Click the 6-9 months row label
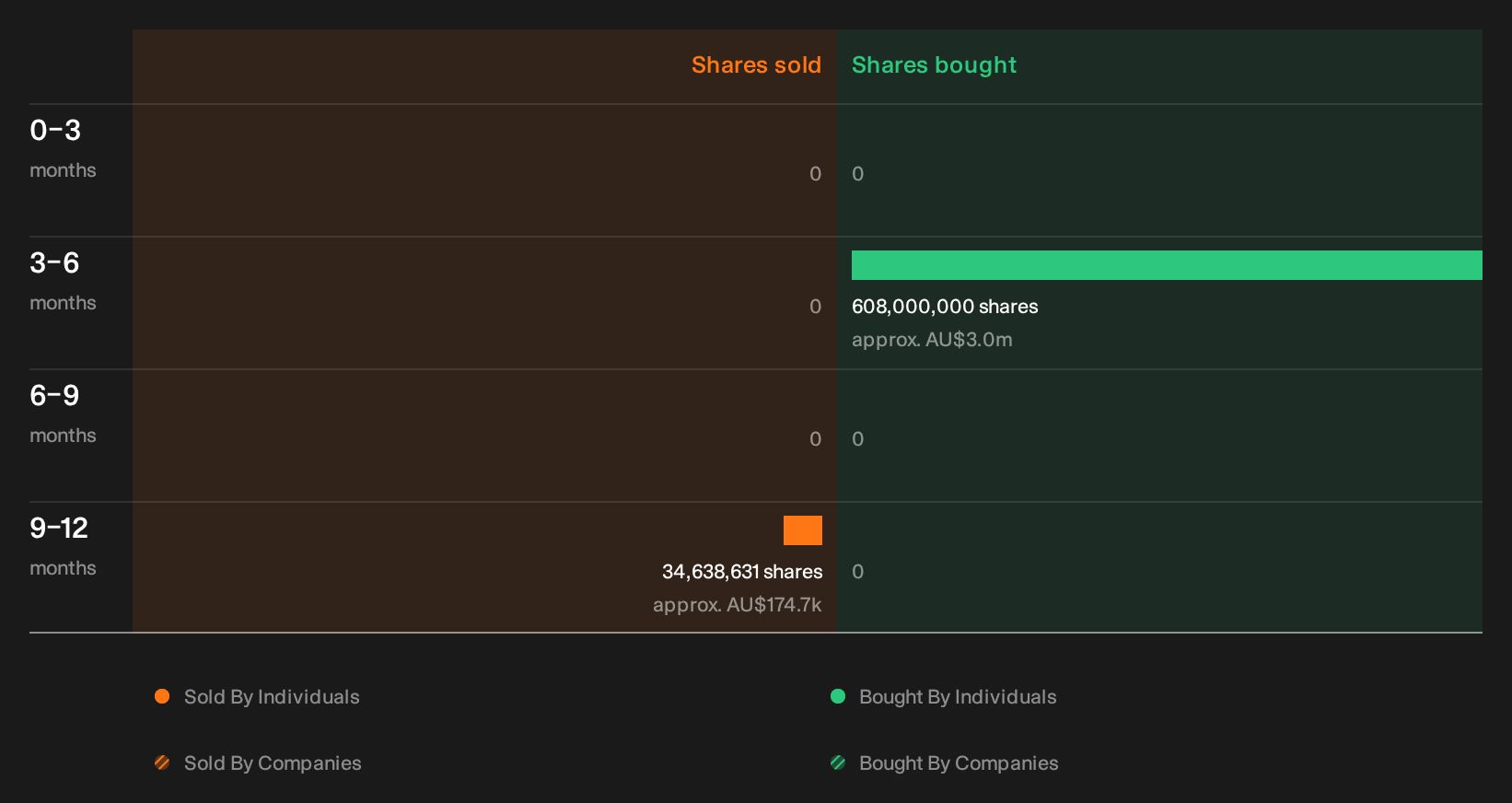 tap(63, 413)
